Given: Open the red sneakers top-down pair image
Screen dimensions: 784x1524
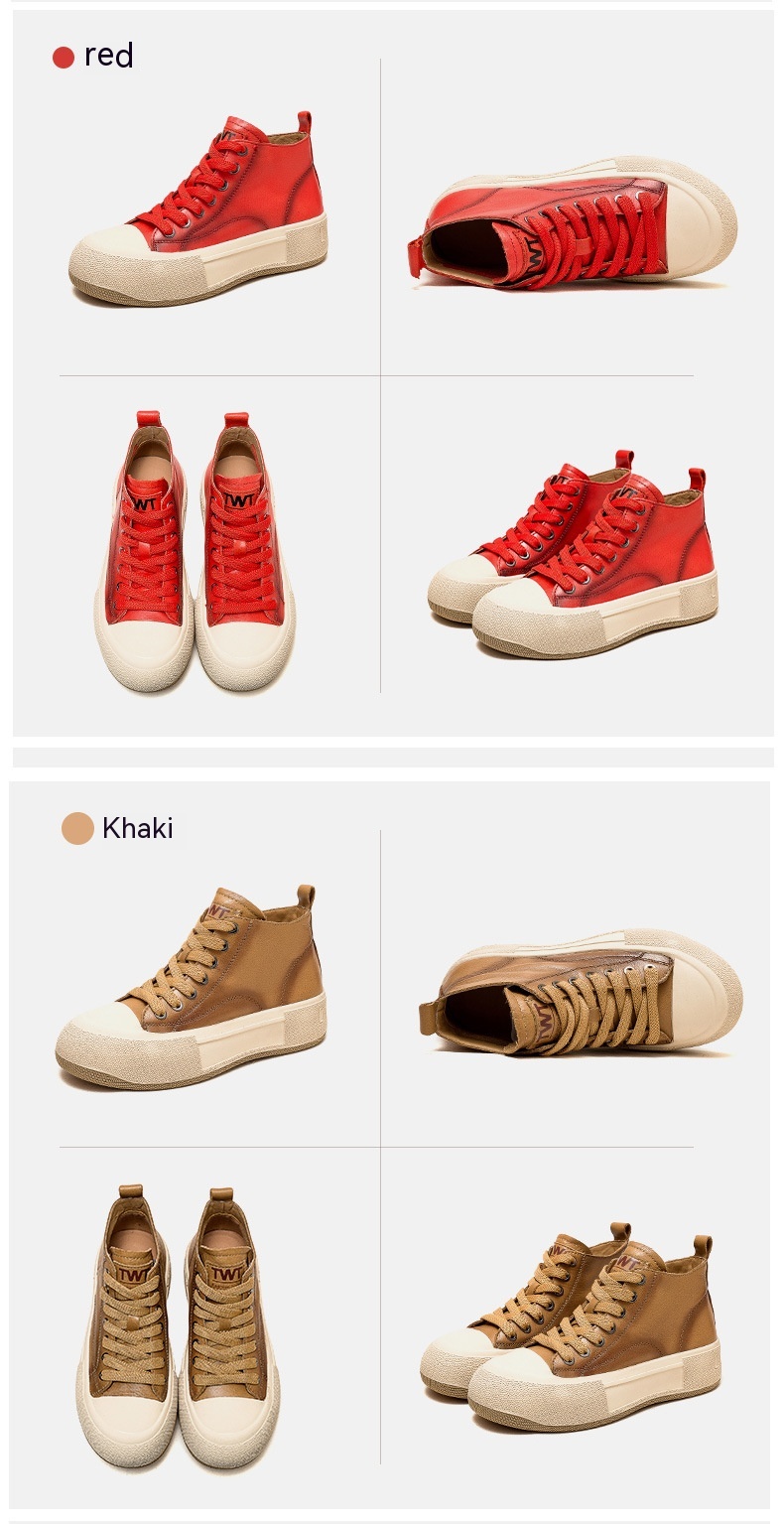Looking at the screenshot, I should tap(196, 551).
